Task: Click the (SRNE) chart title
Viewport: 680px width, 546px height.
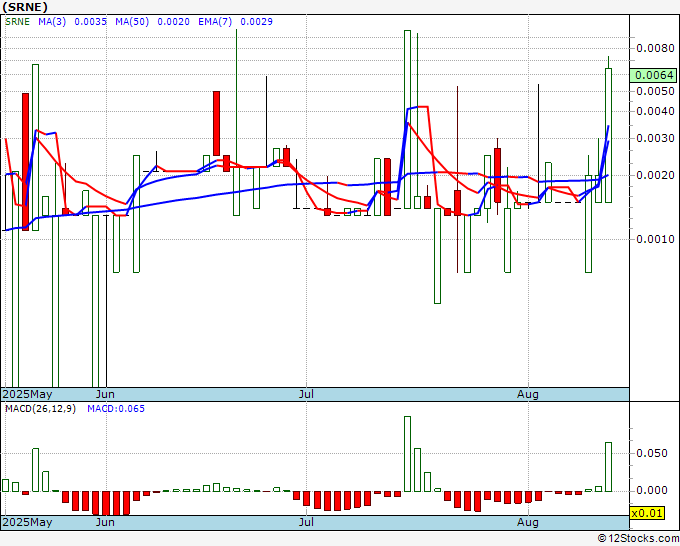Action: (25, 7)
